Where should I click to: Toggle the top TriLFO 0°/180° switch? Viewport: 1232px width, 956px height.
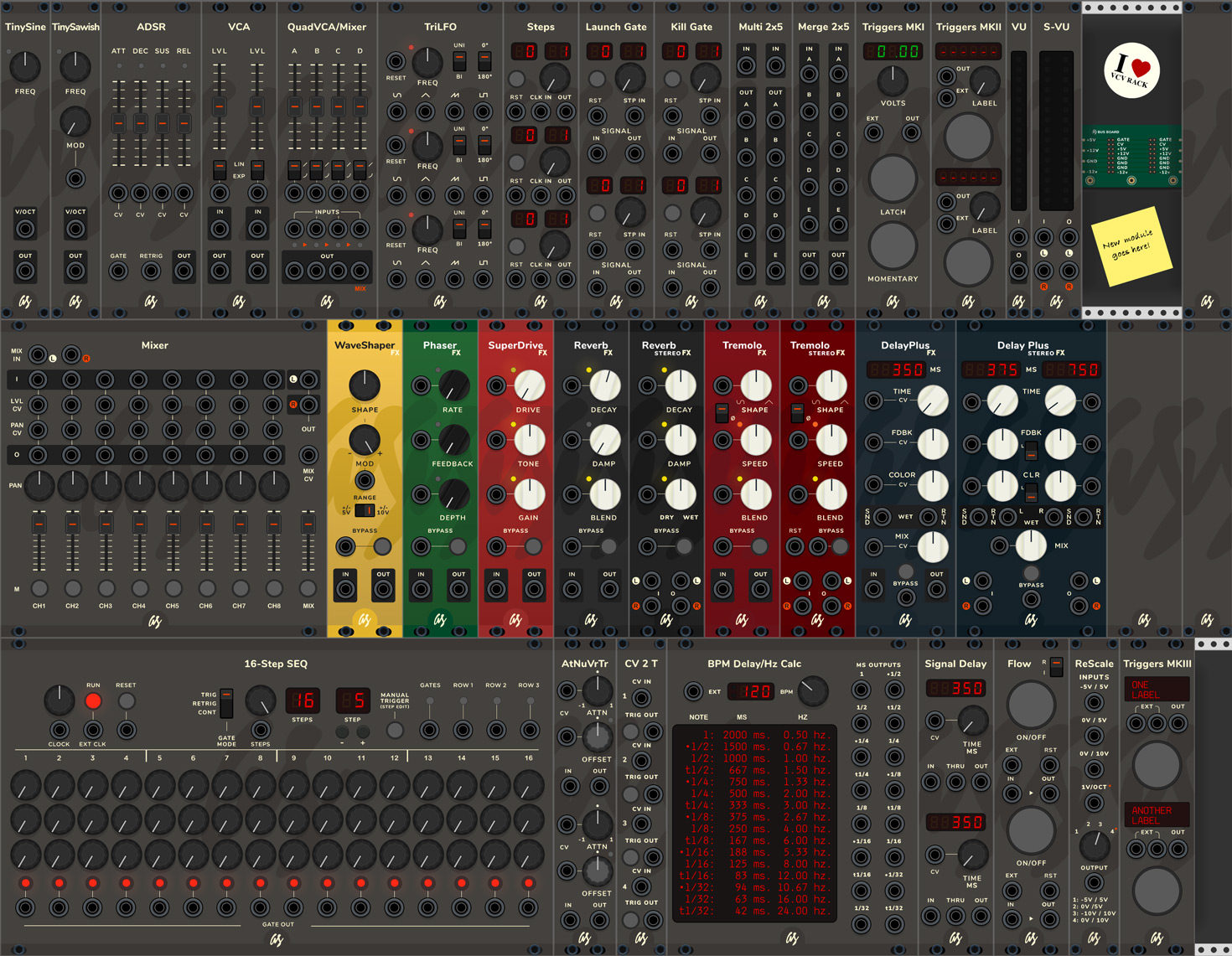484,61
